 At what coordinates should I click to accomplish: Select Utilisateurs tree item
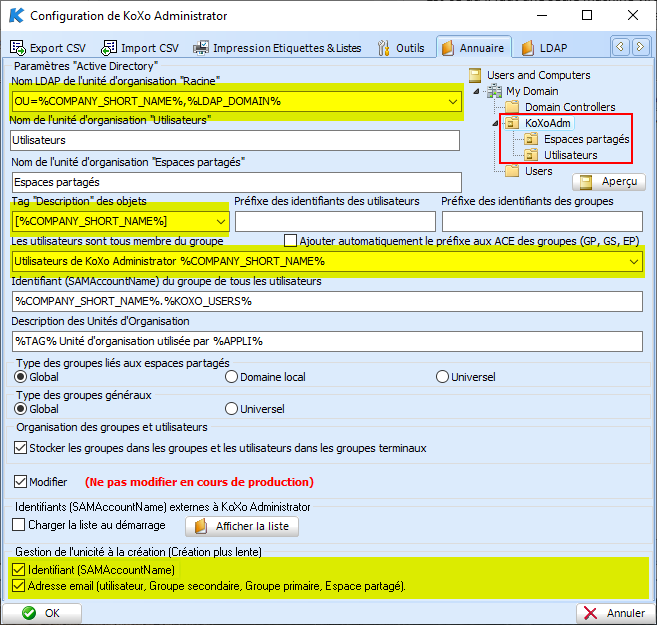(570, 155)
